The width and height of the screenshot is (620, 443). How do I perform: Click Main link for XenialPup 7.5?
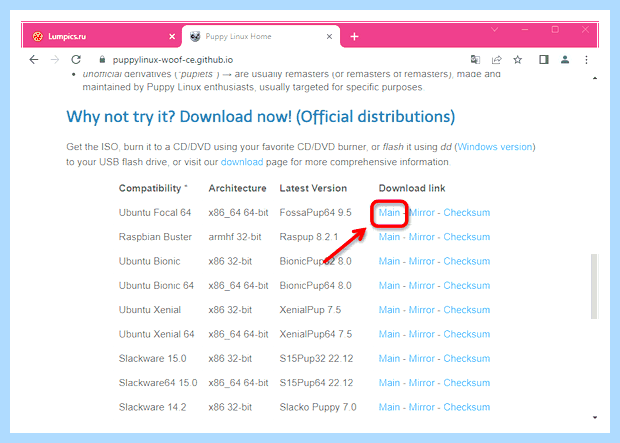pos(389,310)
